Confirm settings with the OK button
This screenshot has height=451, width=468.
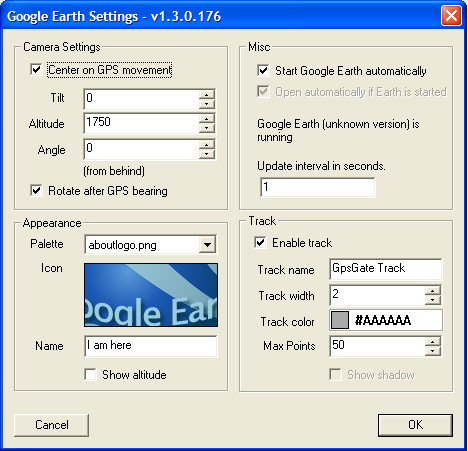tap(415, 425)
